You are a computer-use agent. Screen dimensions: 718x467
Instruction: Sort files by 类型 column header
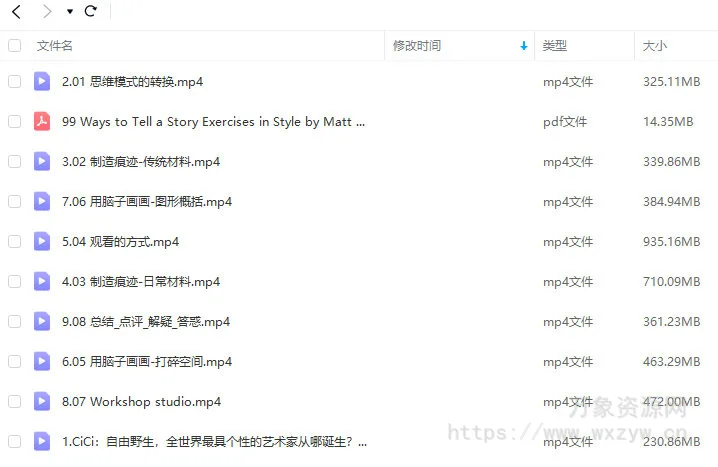[555, 46]
